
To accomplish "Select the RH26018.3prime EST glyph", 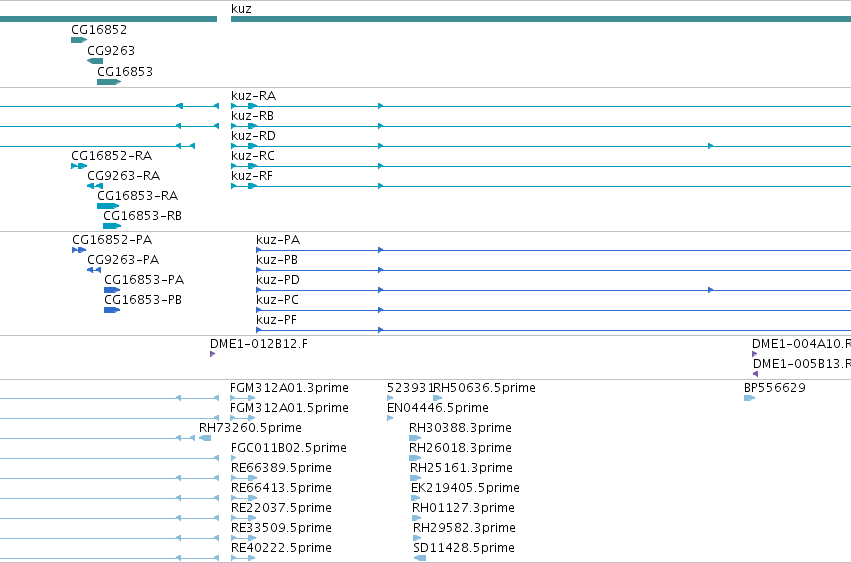I will [415, 458].
